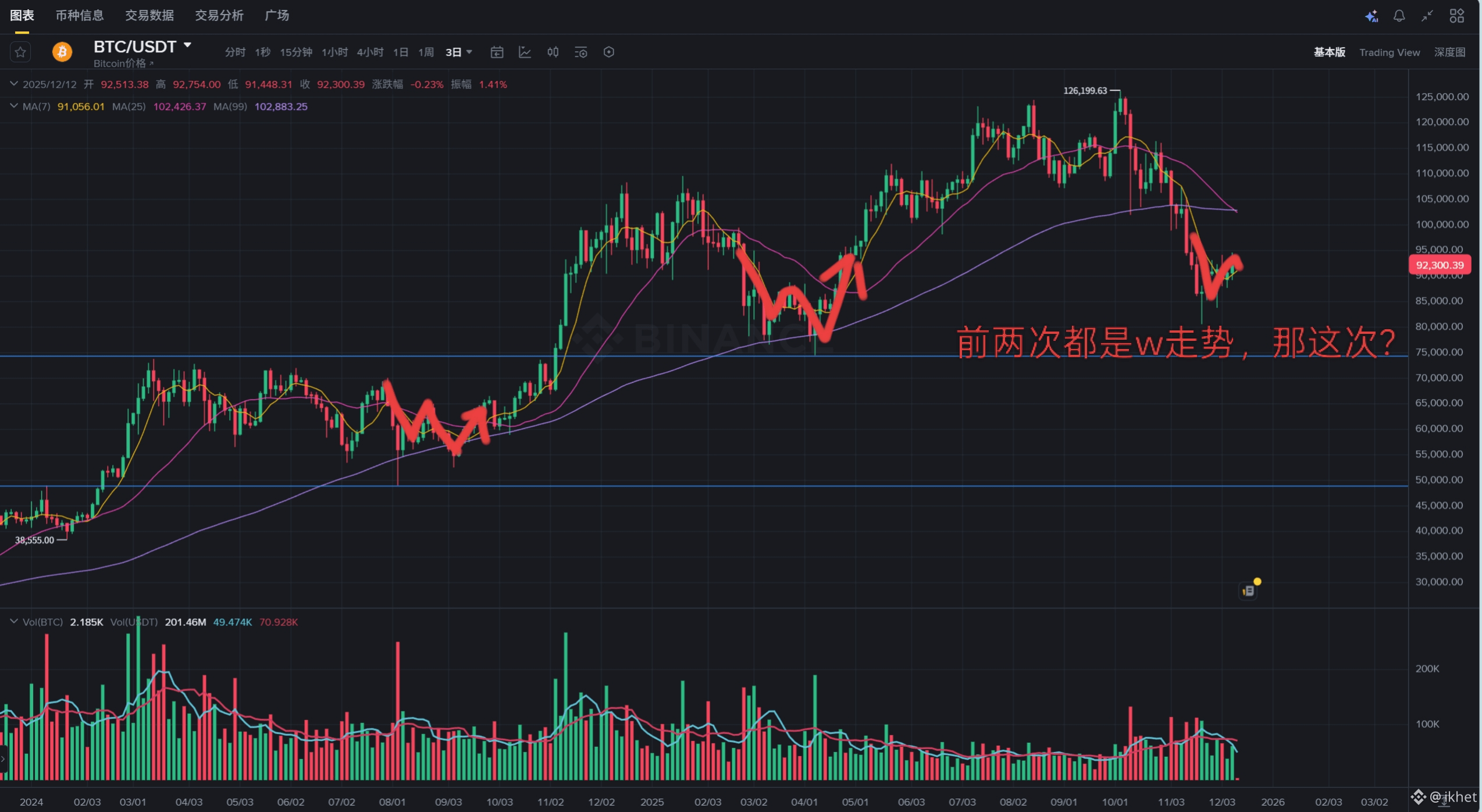This screenshot has width=1482, height=812.
Task: Click the jump-to-date calendar icon
Action: click(497, 52)
